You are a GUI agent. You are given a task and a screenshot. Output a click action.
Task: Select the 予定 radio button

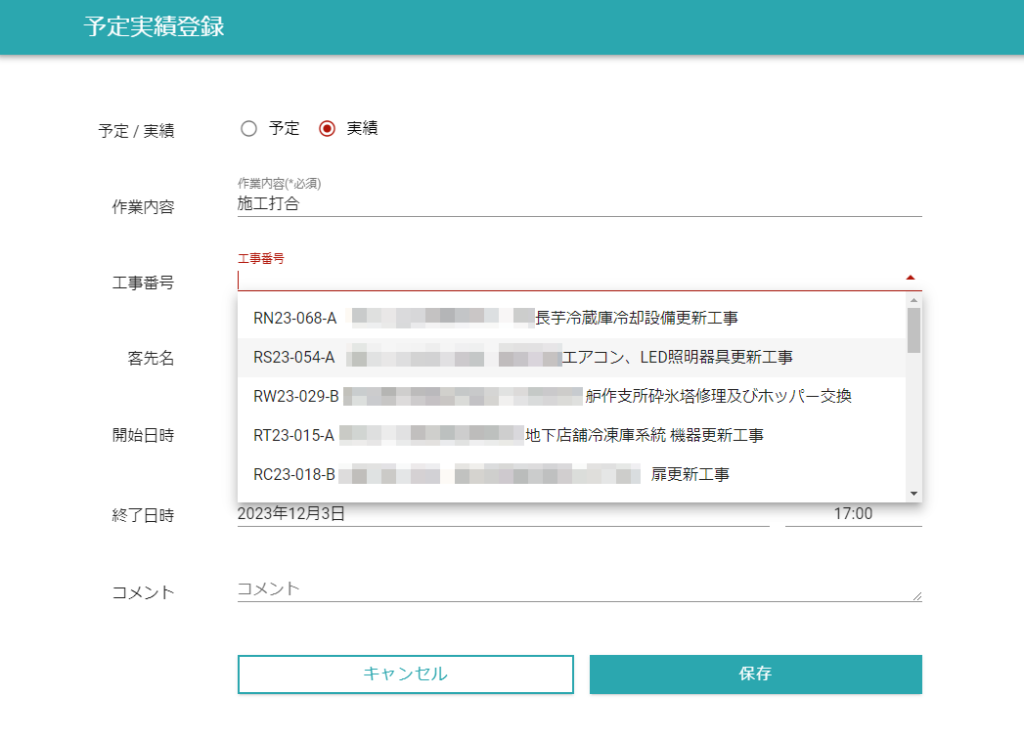[x=249, y=129]
